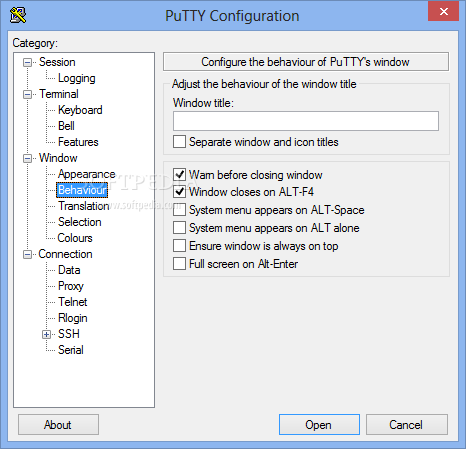
Task: Collapse the Window tree node
Action: (x=27, y=158)
